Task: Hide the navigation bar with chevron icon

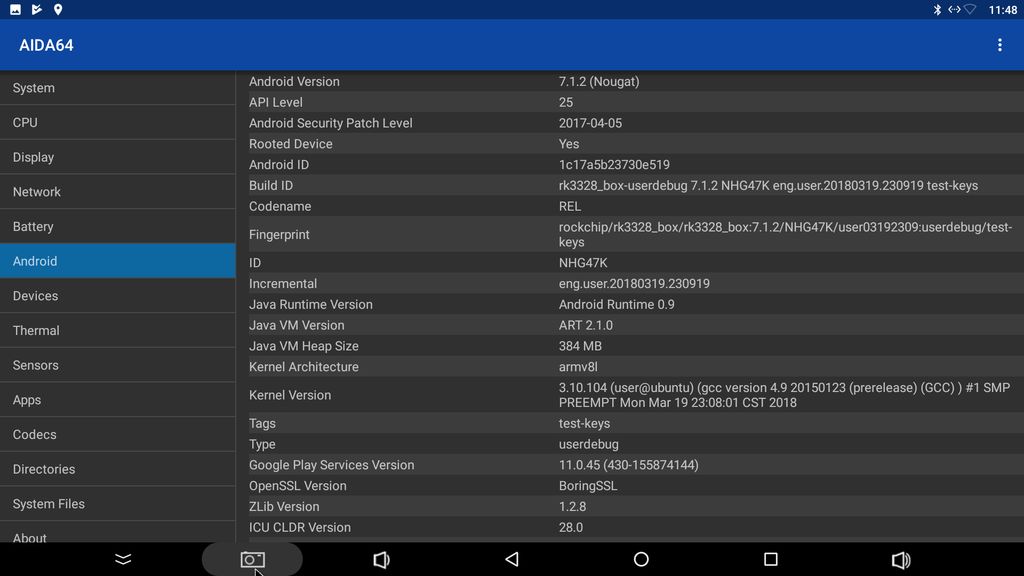Action: click(123, 560)
